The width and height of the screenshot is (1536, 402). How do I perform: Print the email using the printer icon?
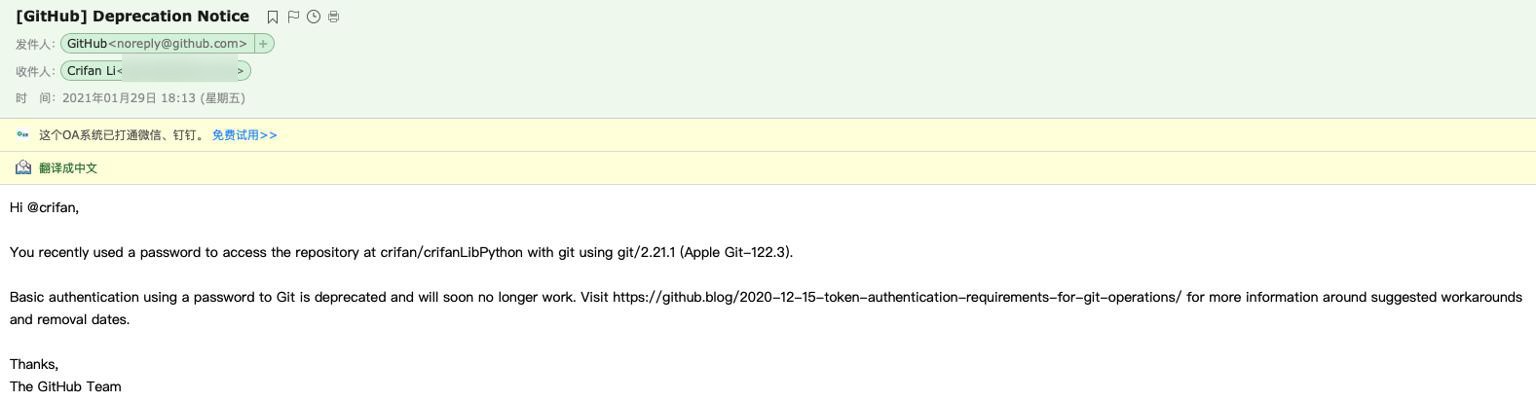(333, 17)
